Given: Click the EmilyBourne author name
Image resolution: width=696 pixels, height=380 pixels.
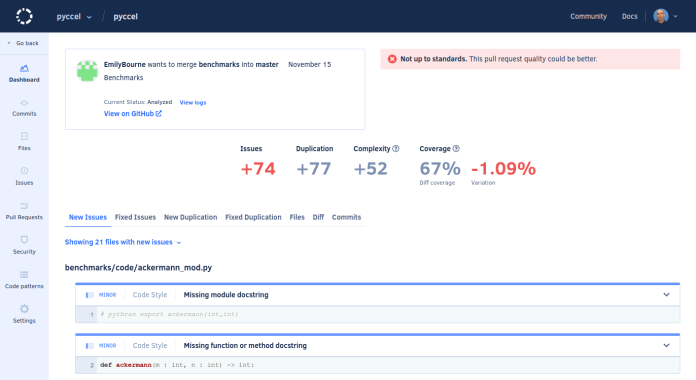Looking at the screenshot, I should [125, 64].
